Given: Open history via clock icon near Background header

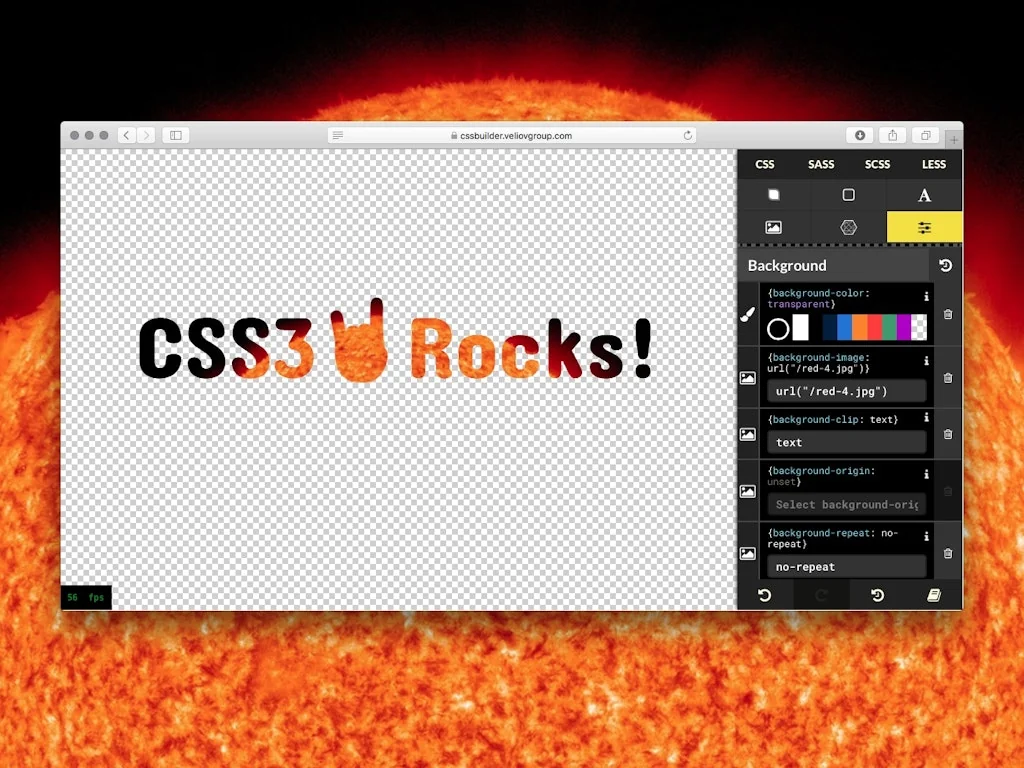Looking at the screenshot, I should [x=946, y=265].
